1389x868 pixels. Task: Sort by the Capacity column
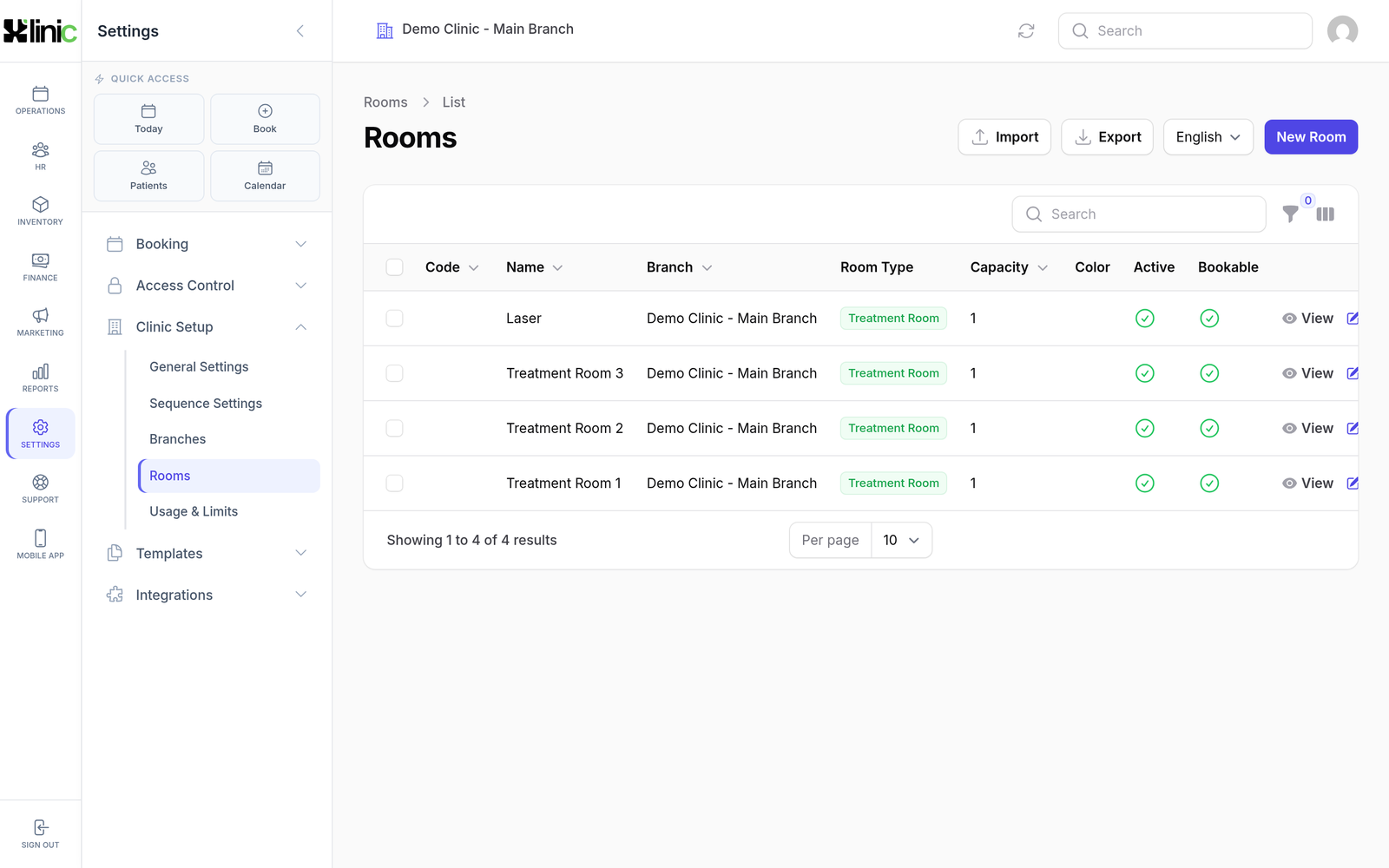pyautogui.click(x=1009, y=267)
